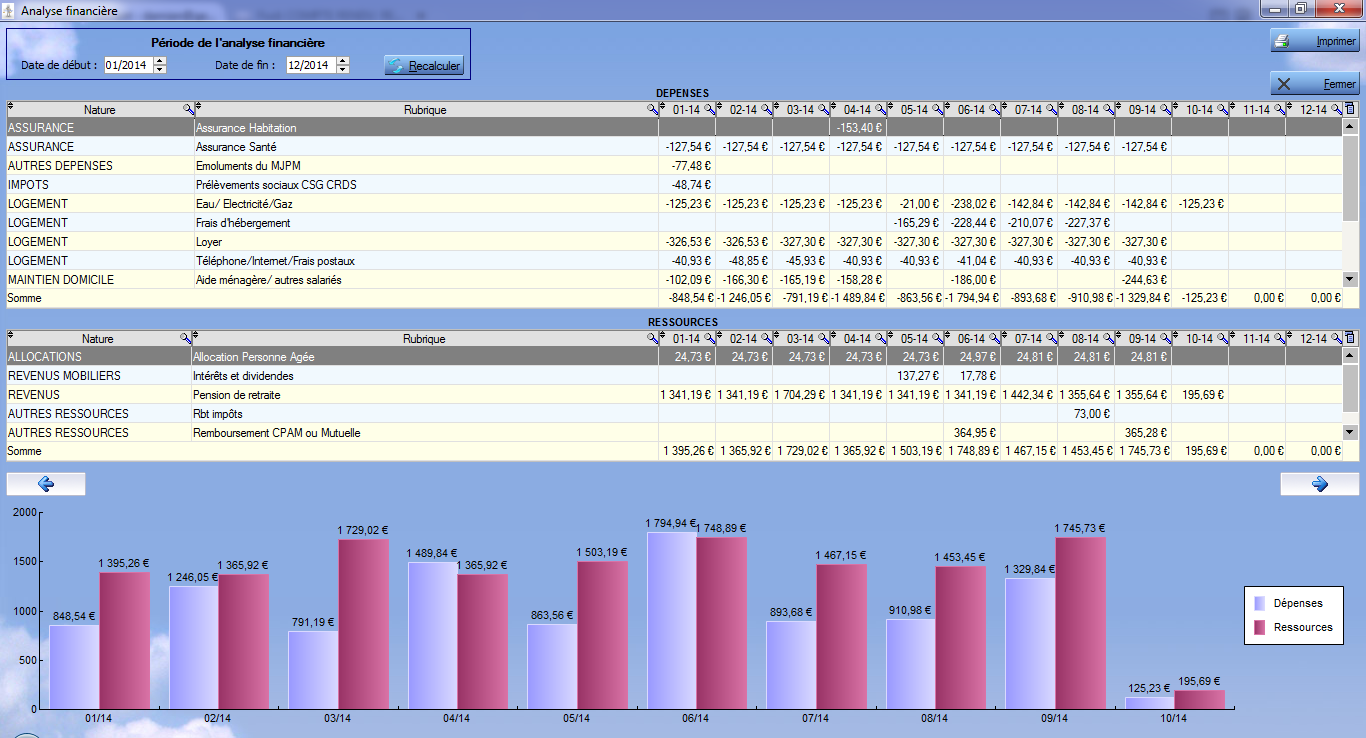Image resolution: width=1366 pixels, height=738 pixels.
Task: Click the Date de fin input field
Action: (x=309, y=65)
